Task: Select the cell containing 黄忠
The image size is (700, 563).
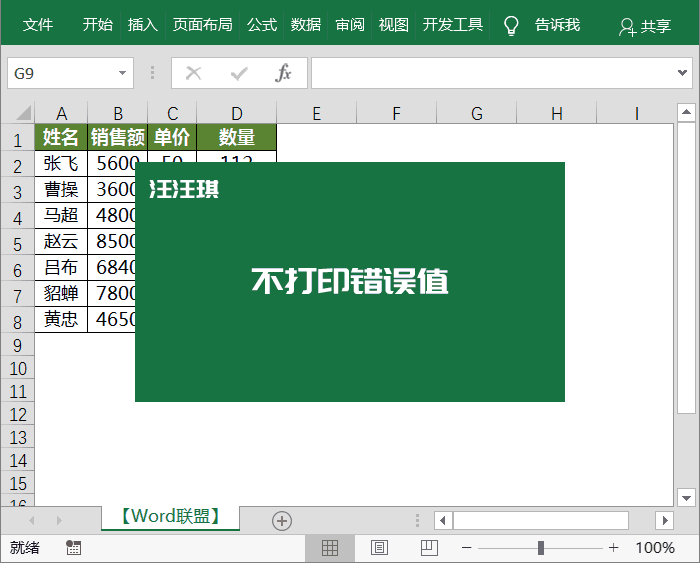Action: click(x=61, y=319)
